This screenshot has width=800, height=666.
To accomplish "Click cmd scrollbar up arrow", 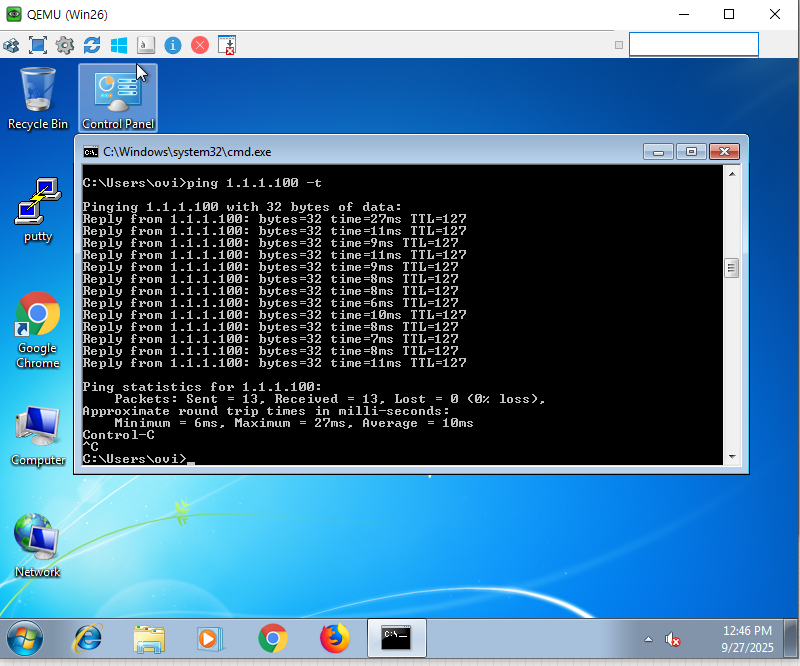I will coord(732,175).
